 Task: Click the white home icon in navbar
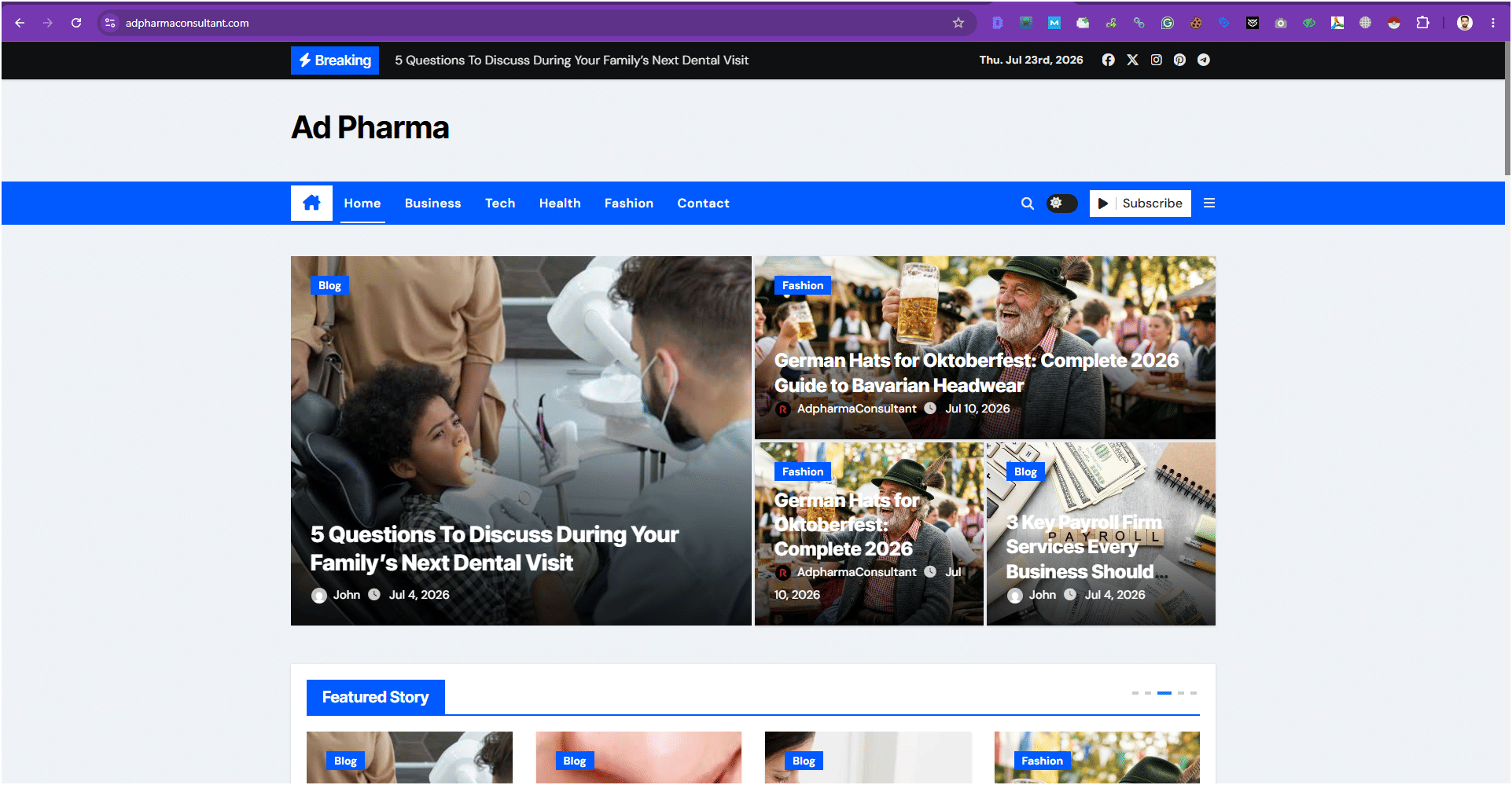tap(311, 203)
